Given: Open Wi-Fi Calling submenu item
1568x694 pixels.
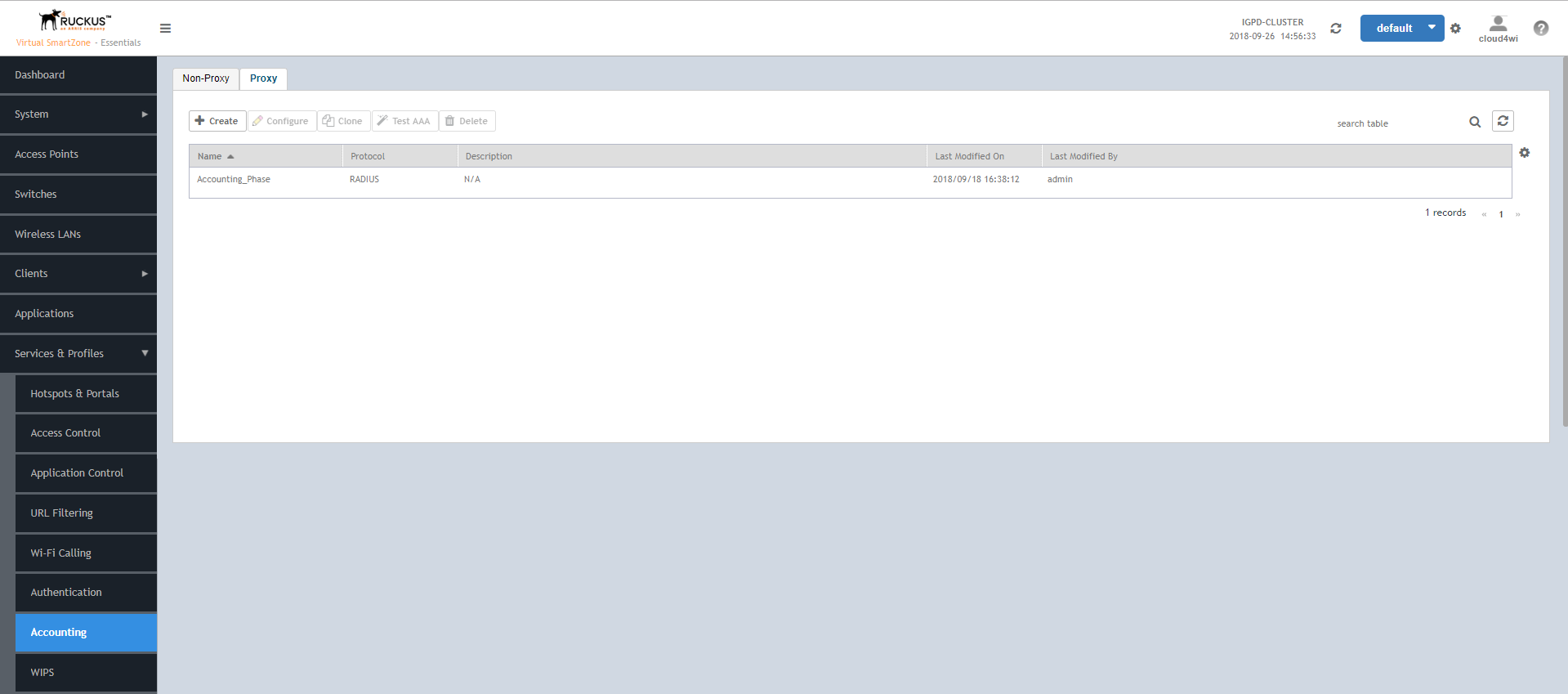Looking at the screenshot, I should (86, 553).
